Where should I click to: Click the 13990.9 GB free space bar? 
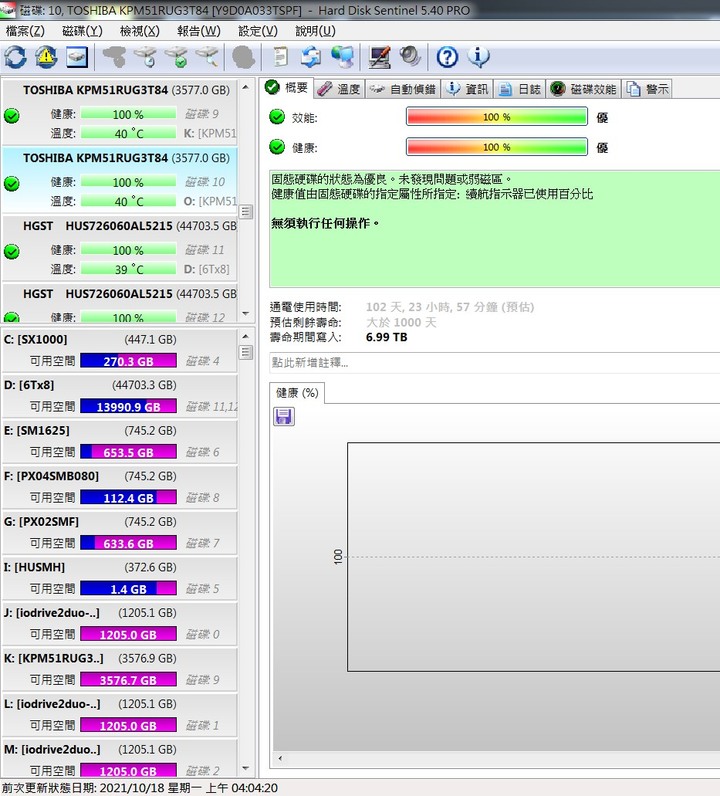click(128, 407)
